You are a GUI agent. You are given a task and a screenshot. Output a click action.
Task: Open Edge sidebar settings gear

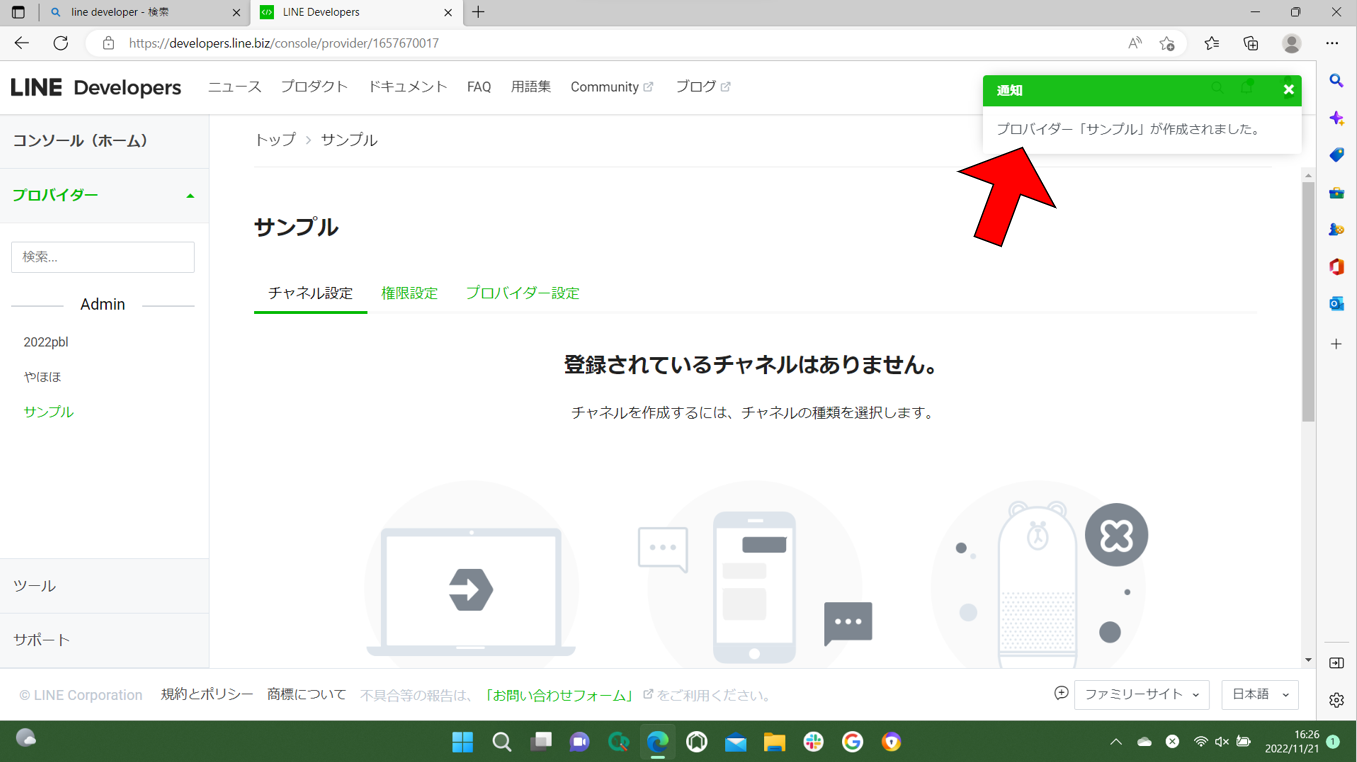pos(1336,700)
